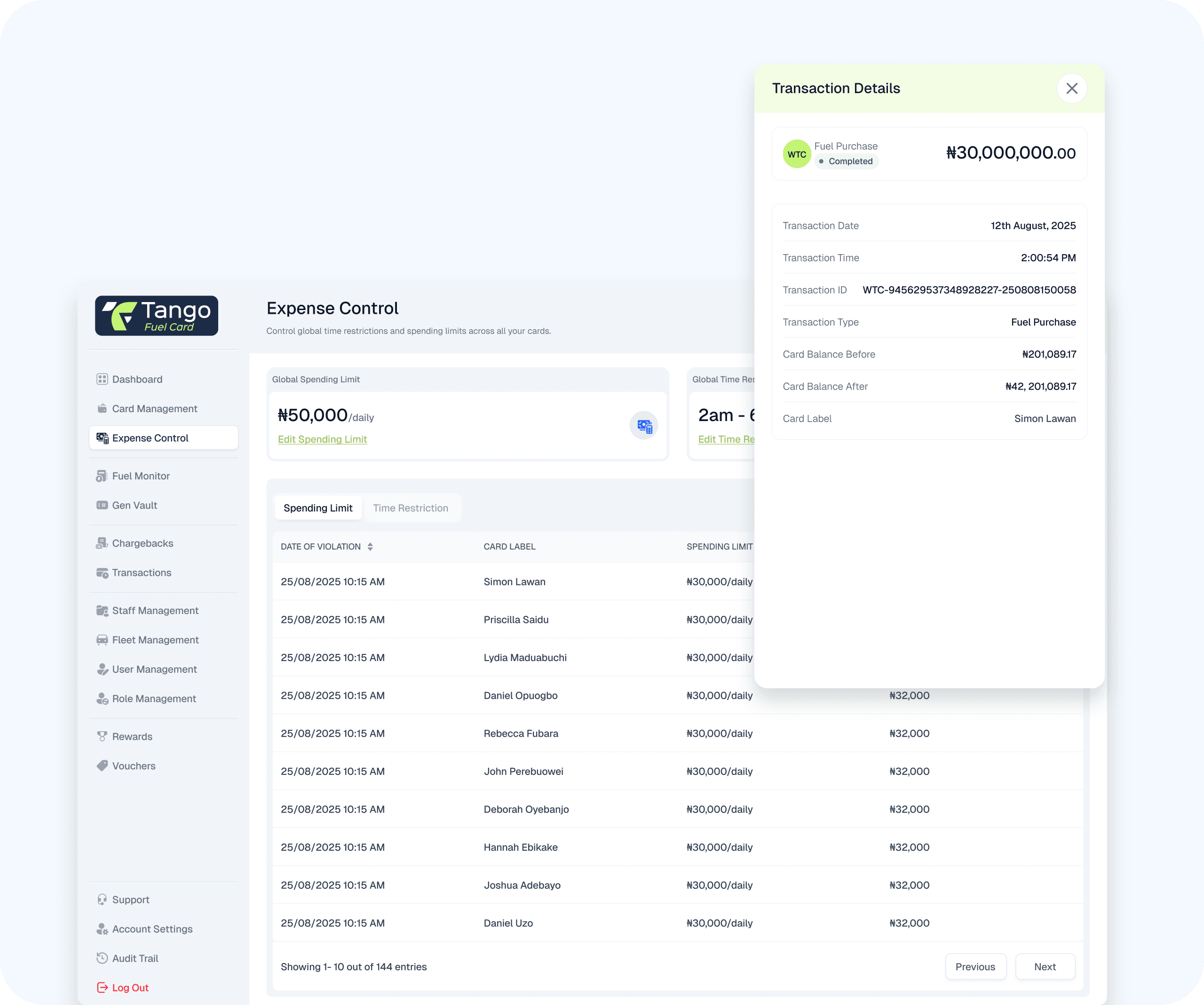Viewport: 1204px width, 1005px height.
Task: Click the spending limit card icon
Action: point(644,426)
